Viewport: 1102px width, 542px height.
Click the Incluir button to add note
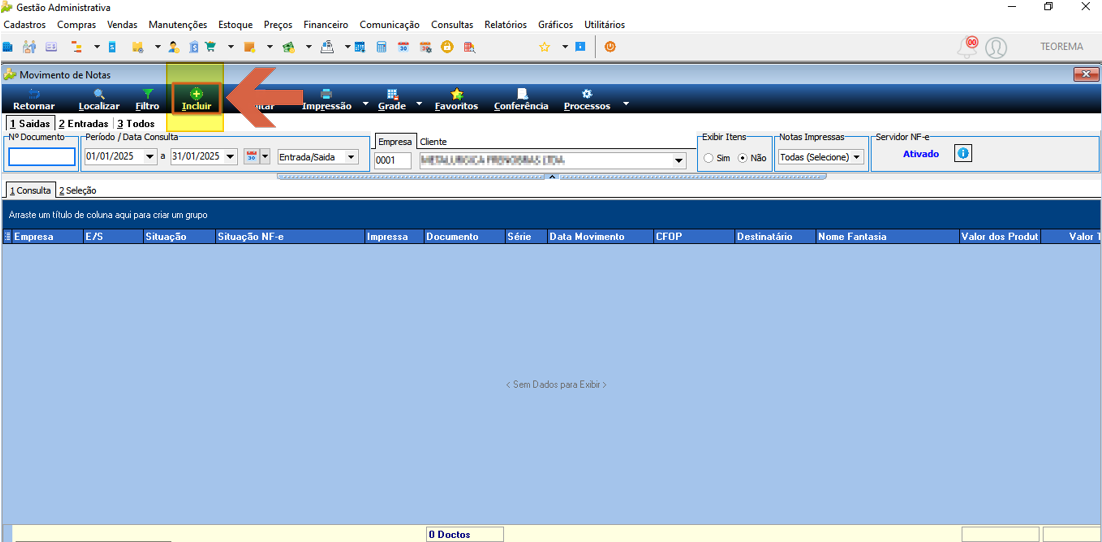tap(197, 99)
